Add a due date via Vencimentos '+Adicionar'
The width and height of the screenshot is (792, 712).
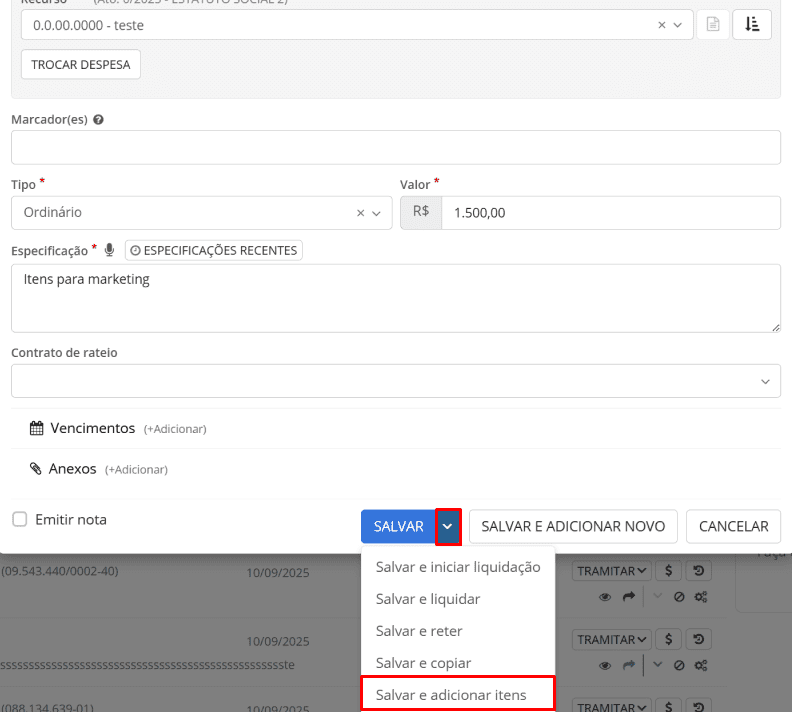[x=175, y=429]
